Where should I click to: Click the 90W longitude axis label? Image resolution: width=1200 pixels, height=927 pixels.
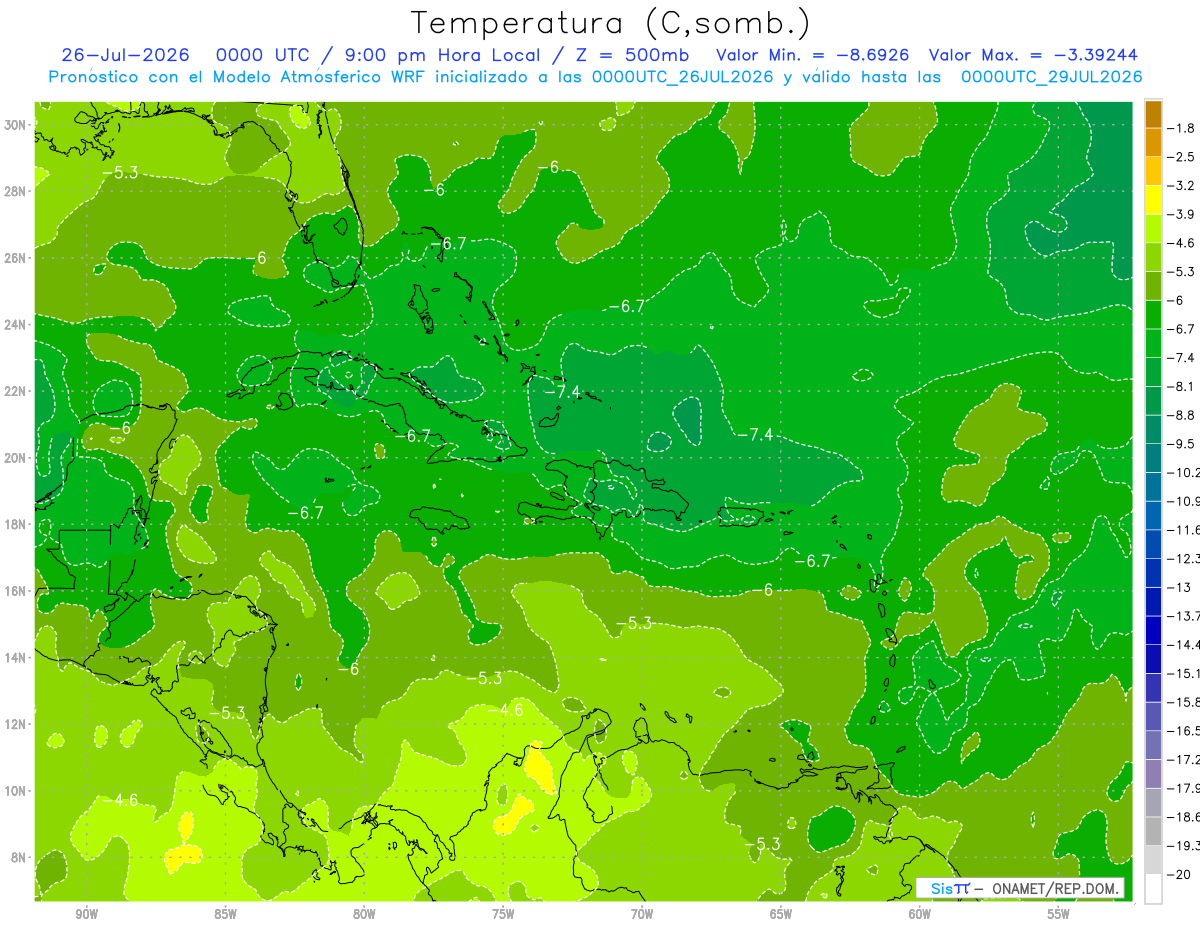[86, 914]
